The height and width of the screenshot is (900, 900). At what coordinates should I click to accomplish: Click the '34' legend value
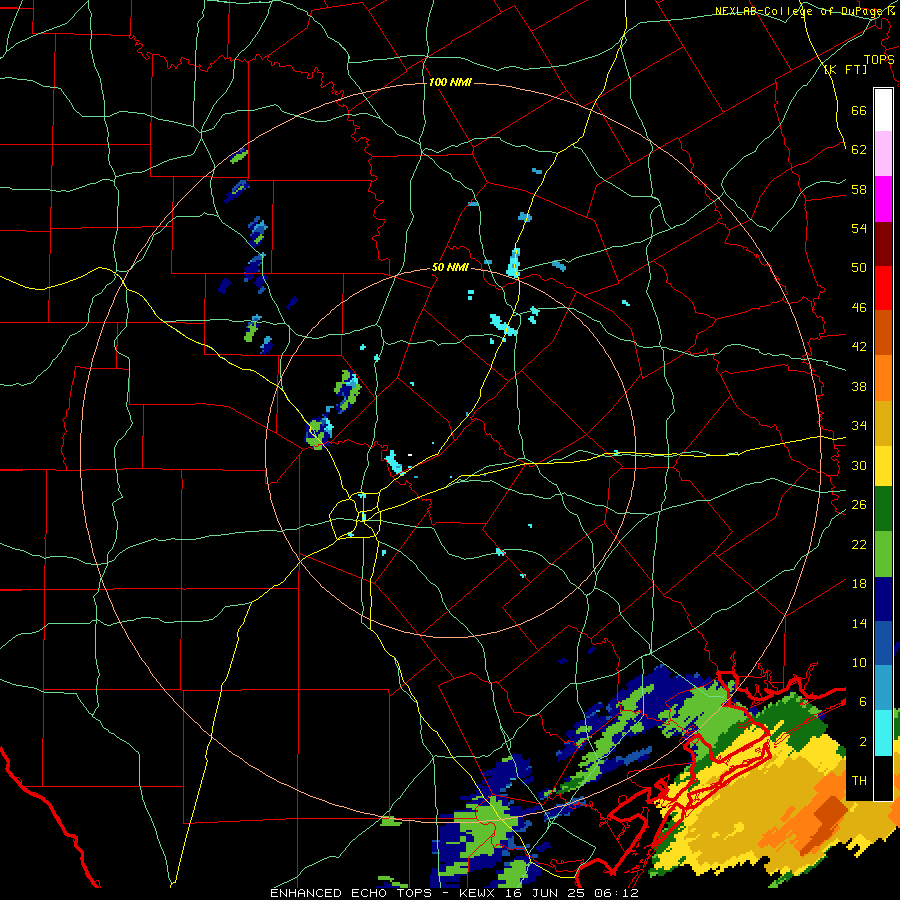click(x=859, y=425)
